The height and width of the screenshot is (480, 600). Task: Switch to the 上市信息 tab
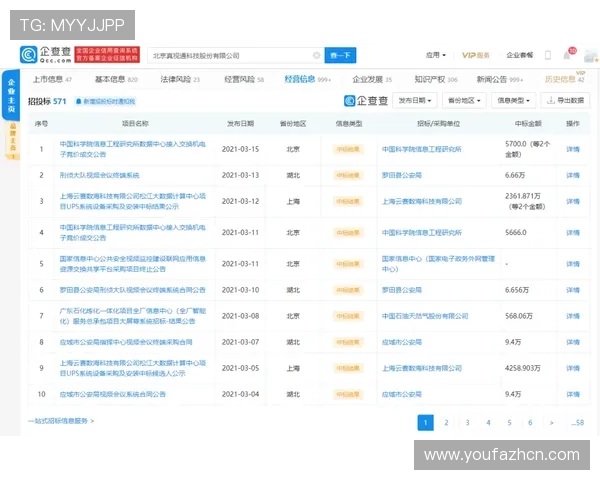[52, 79]
